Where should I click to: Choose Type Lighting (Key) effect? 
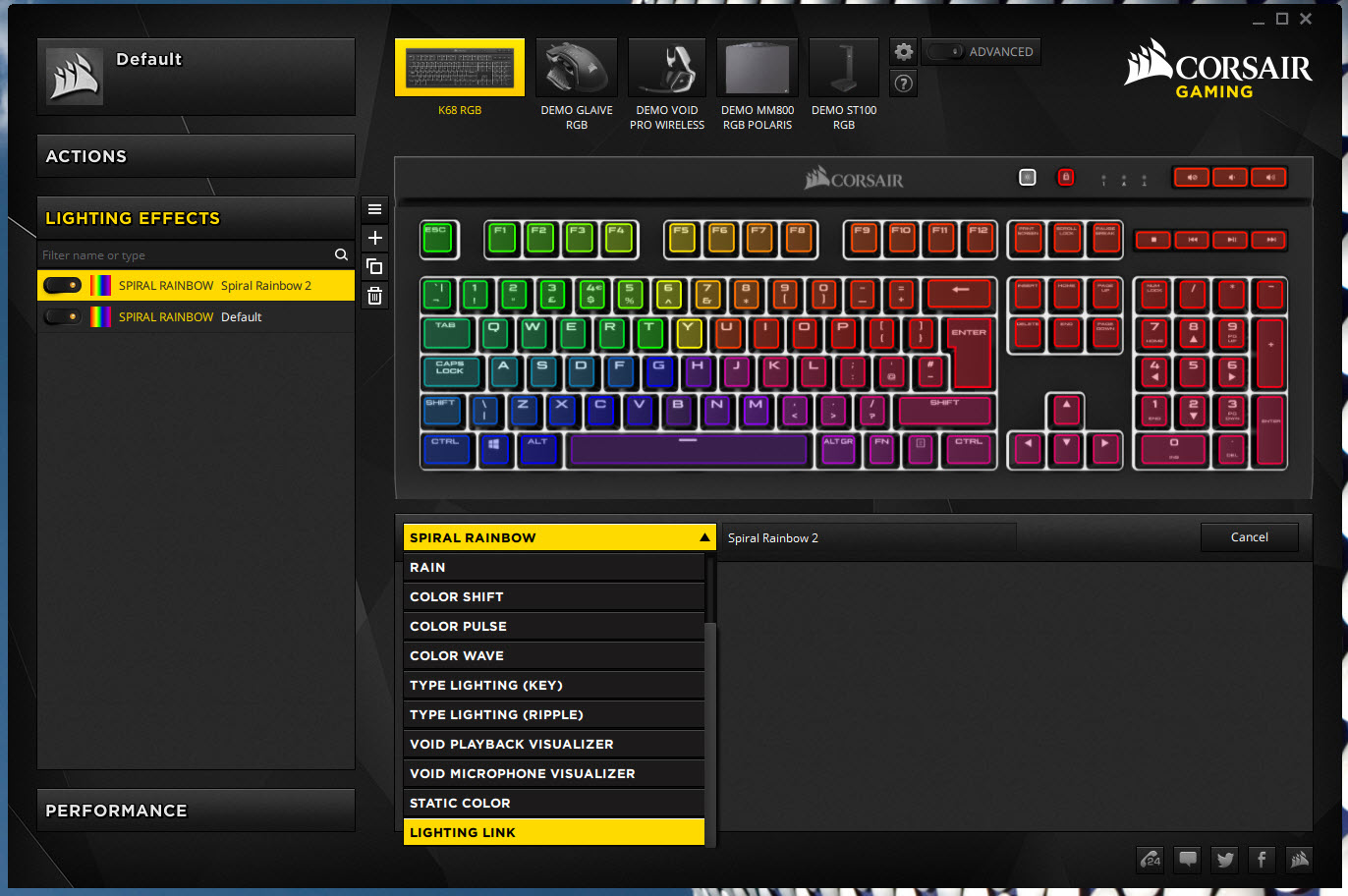[x=554, y=685]
